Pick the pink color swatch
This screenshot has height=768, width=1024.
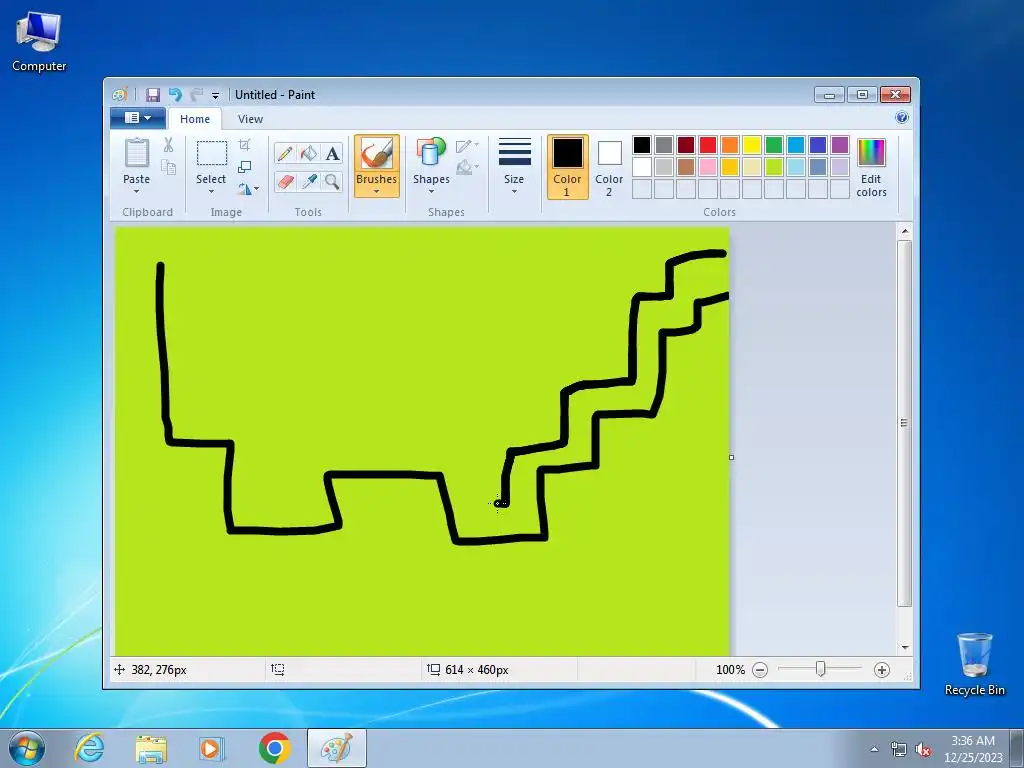tap(708, 167)
